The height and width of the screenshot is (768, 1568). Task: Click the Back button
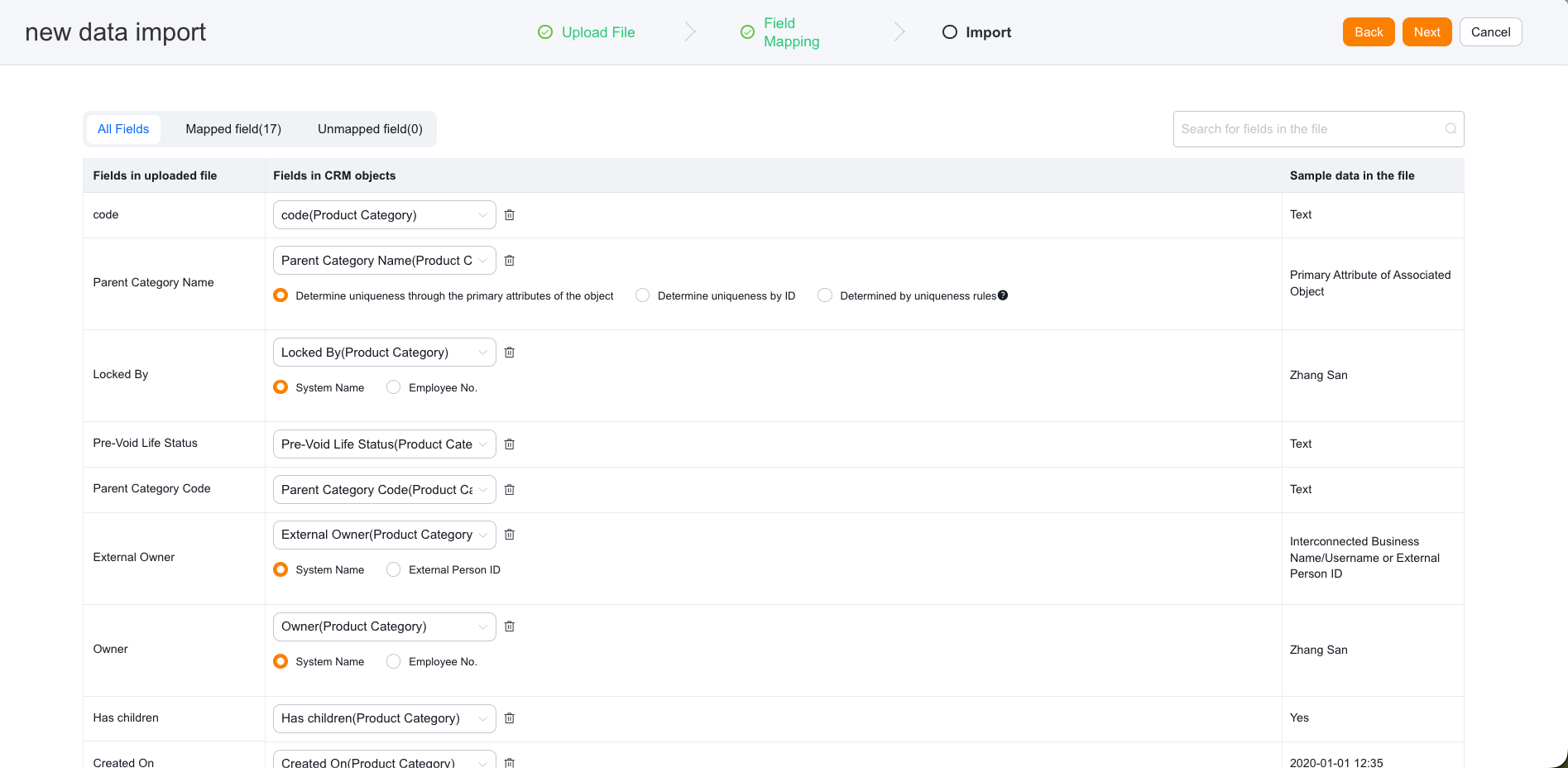tap(1369, 32)
